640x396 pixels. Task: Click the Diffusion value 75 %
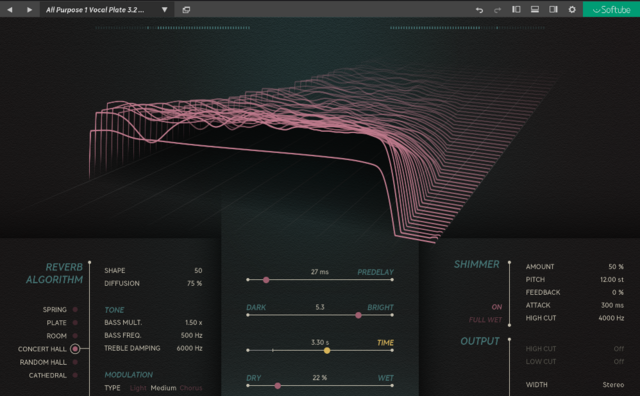[194, 283]
